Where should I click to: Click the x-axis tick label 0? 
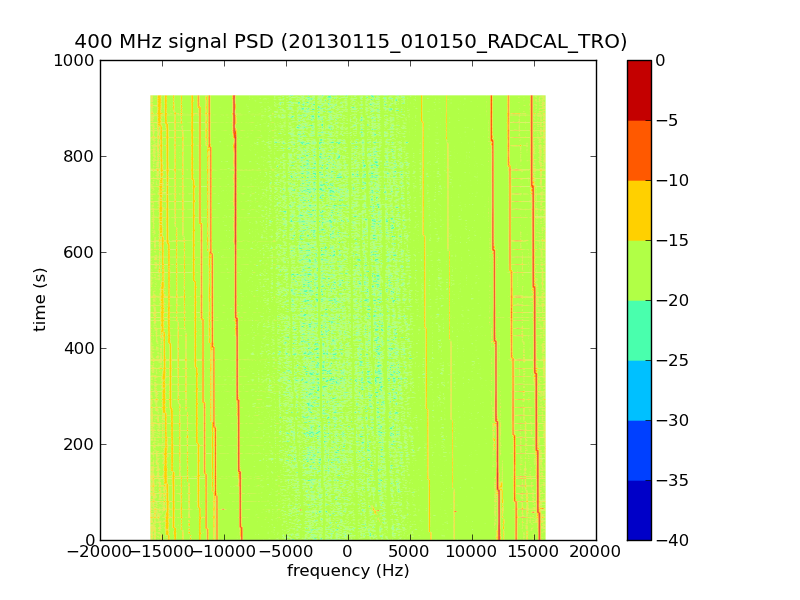coord(348,552)
